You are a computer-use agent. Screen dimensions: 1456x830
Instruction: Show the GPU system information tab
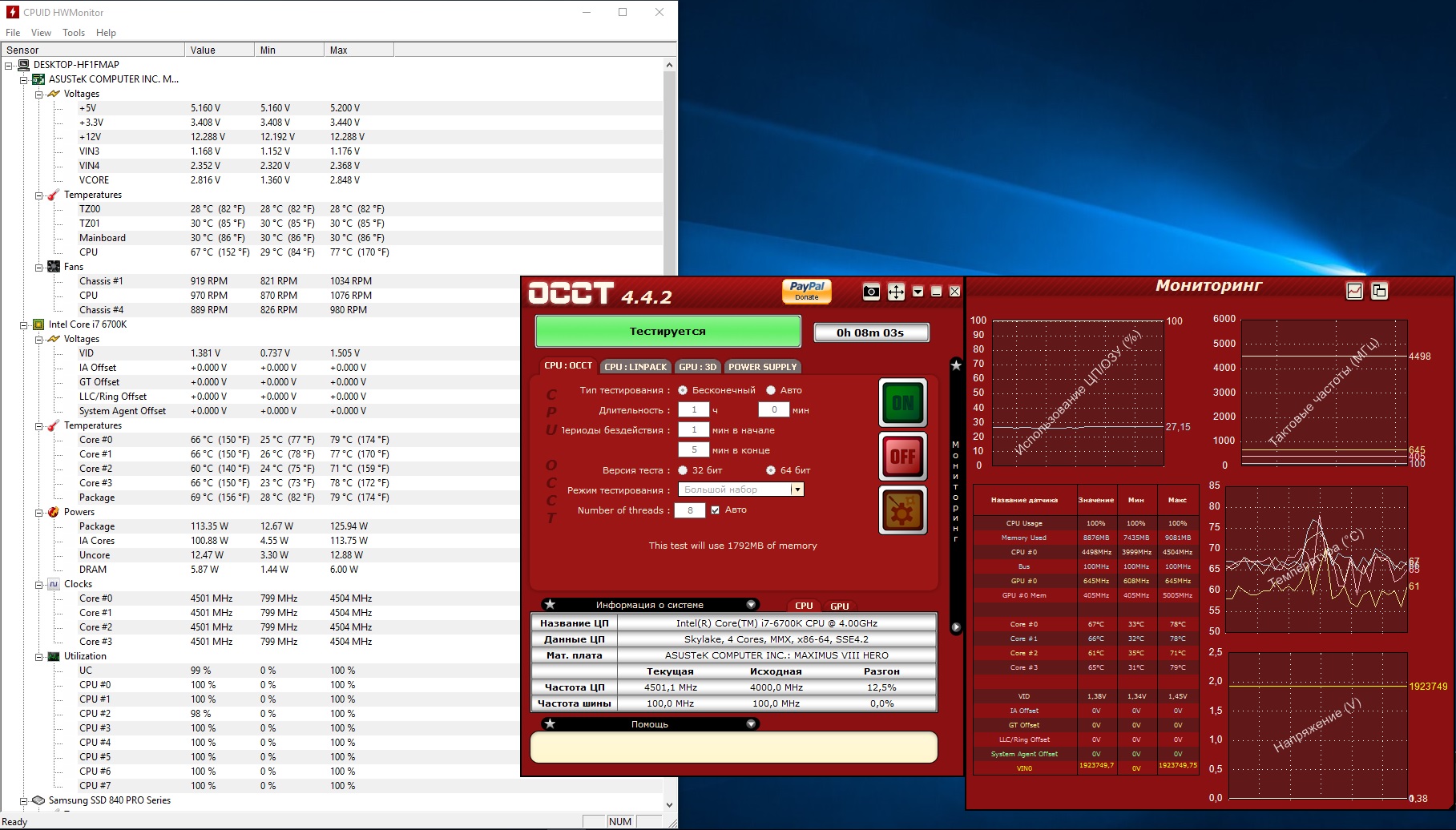point(839,606)
